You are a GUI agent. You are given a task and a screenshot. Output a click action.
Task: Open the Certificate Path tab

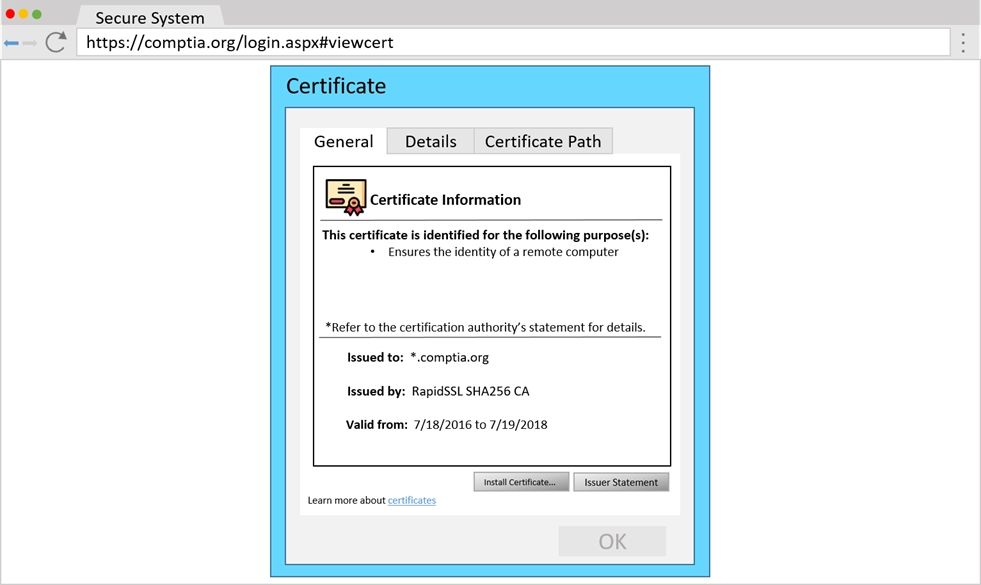point(542,141)
